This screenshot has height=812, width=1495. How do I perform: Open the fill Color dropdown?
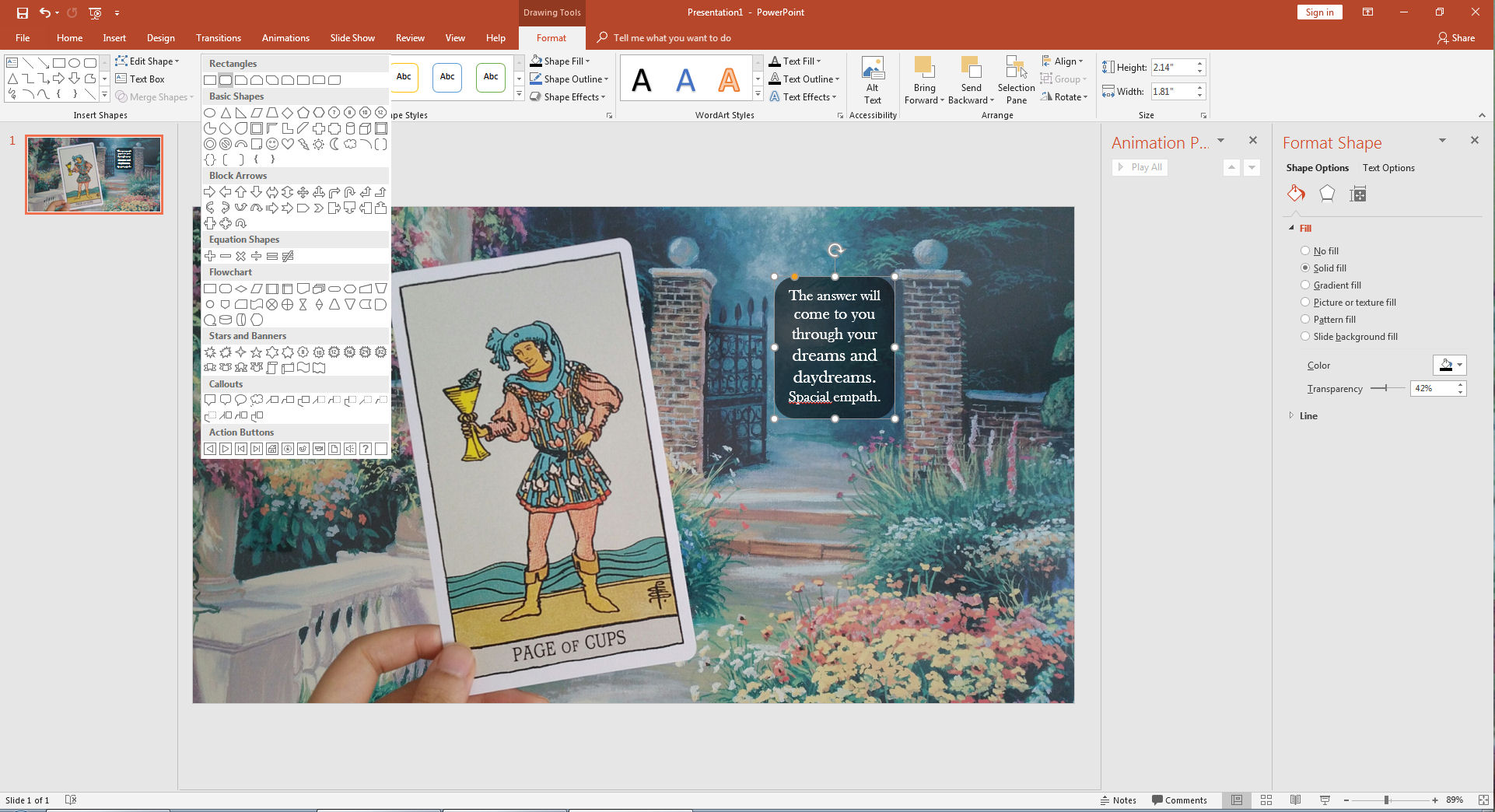tap(1449, 365)
